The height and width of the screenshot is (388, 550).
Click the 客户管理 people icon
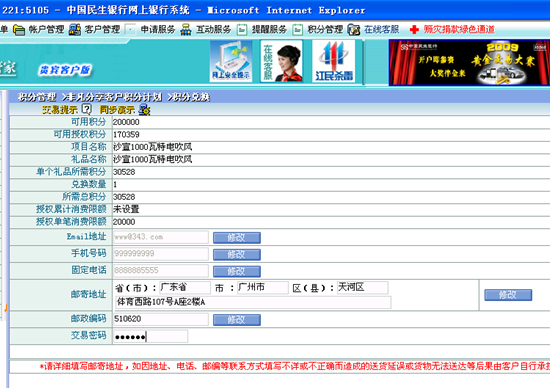click(74, 30)
